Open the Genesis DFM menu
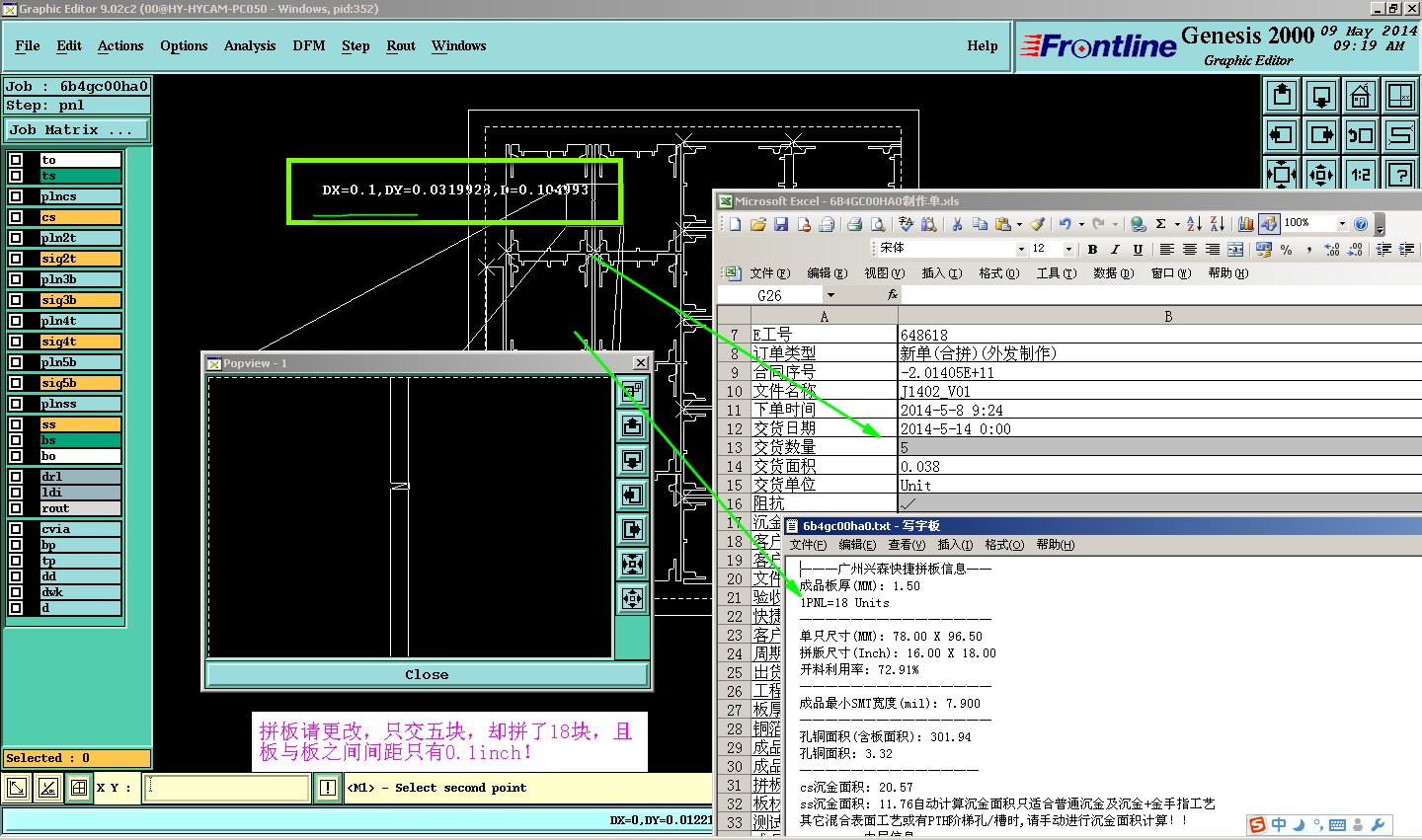Screen dimensions: 1422x840 (x=309, y=46)
